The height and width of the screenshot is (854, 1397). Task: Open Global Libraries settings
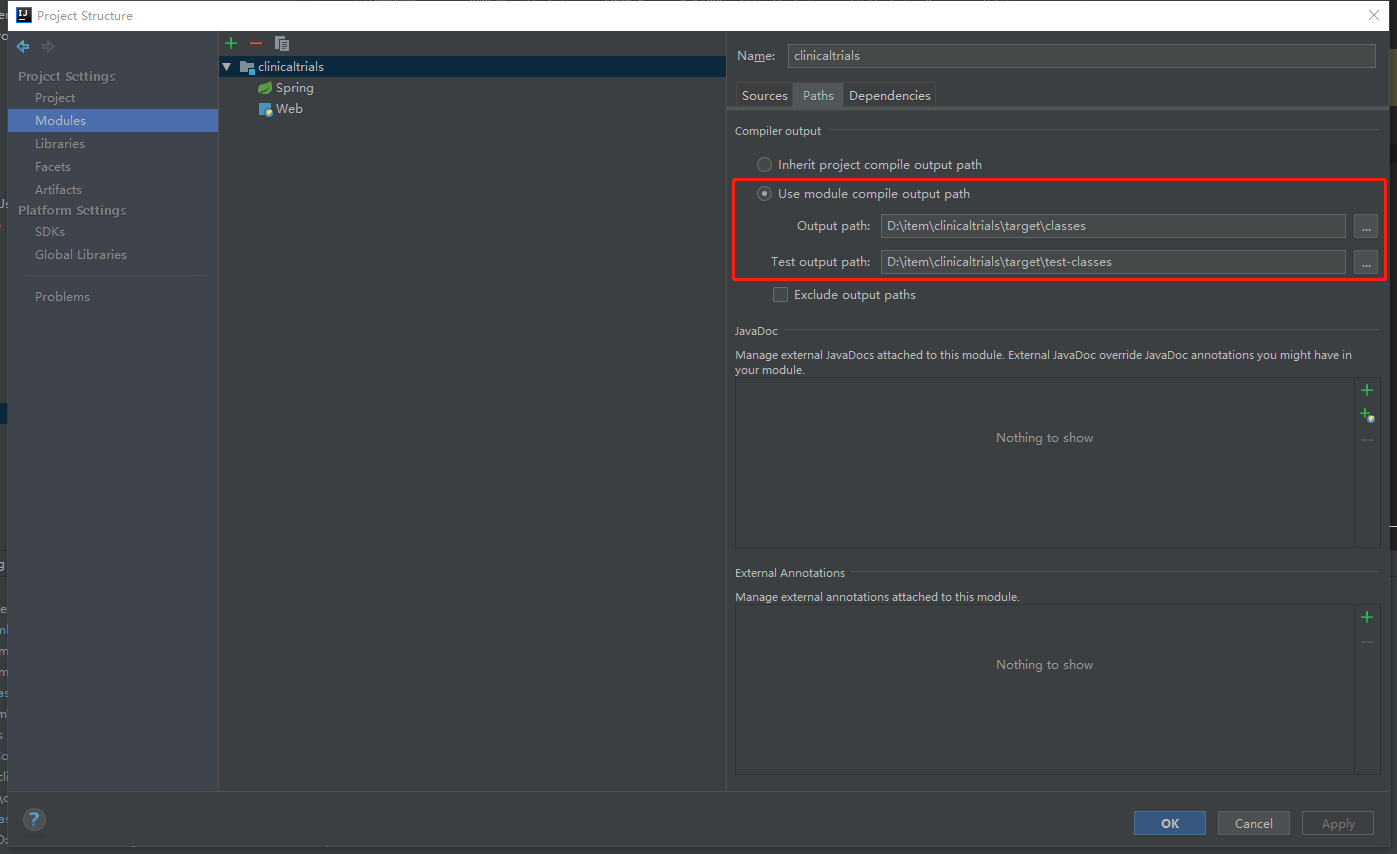point(81,254)
